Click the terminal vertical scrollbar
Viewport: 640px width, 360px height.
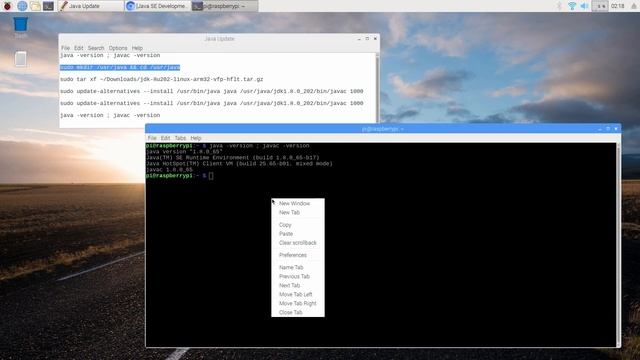point(618,245)
